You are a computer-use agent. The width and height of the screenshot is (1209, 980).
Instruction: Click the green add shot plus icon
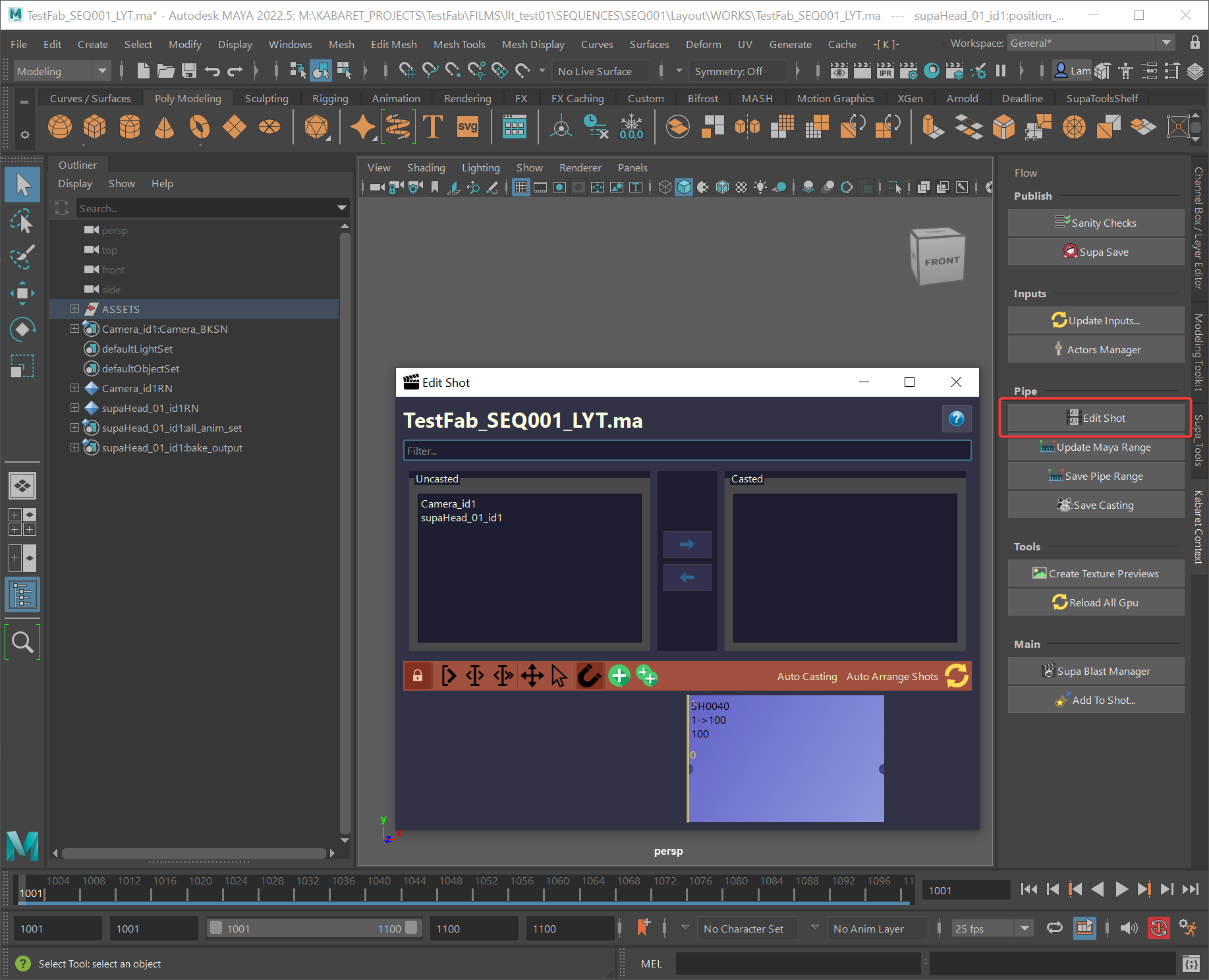tap(619, 676)
